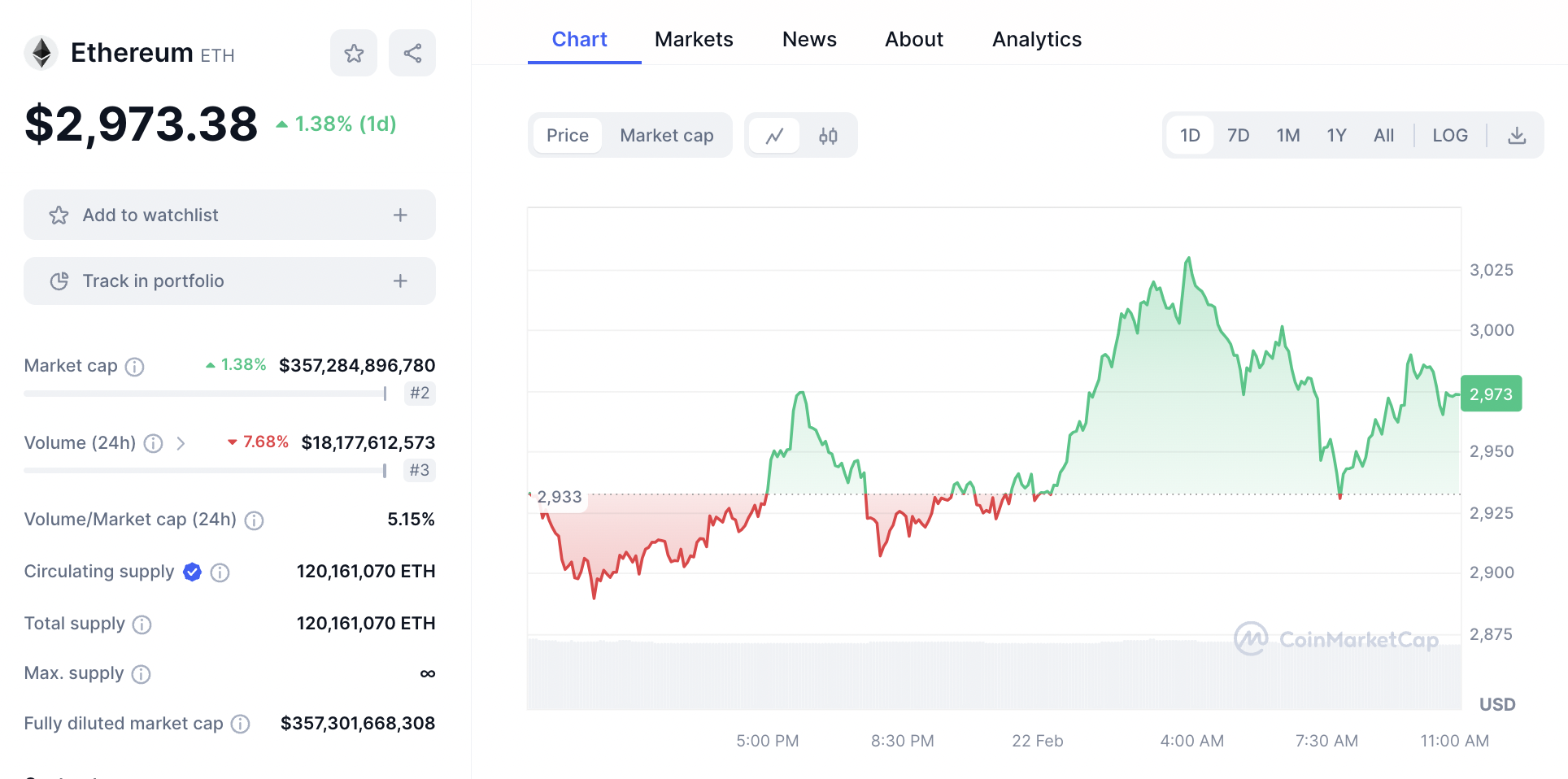Click Add to watchlist button
Viewport: 1568px width, 779px height.
pos(150,215)
